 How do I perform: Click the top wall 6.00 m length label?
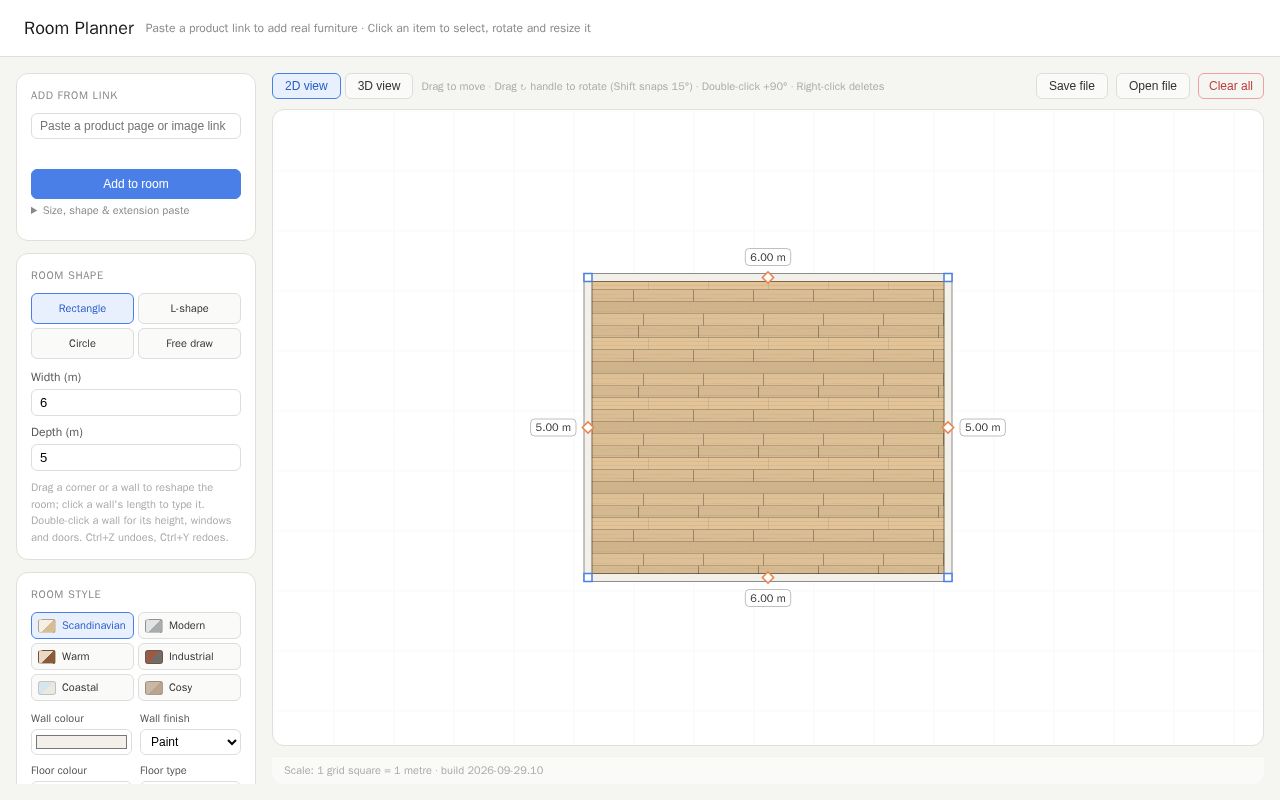[x=768, y=257]
